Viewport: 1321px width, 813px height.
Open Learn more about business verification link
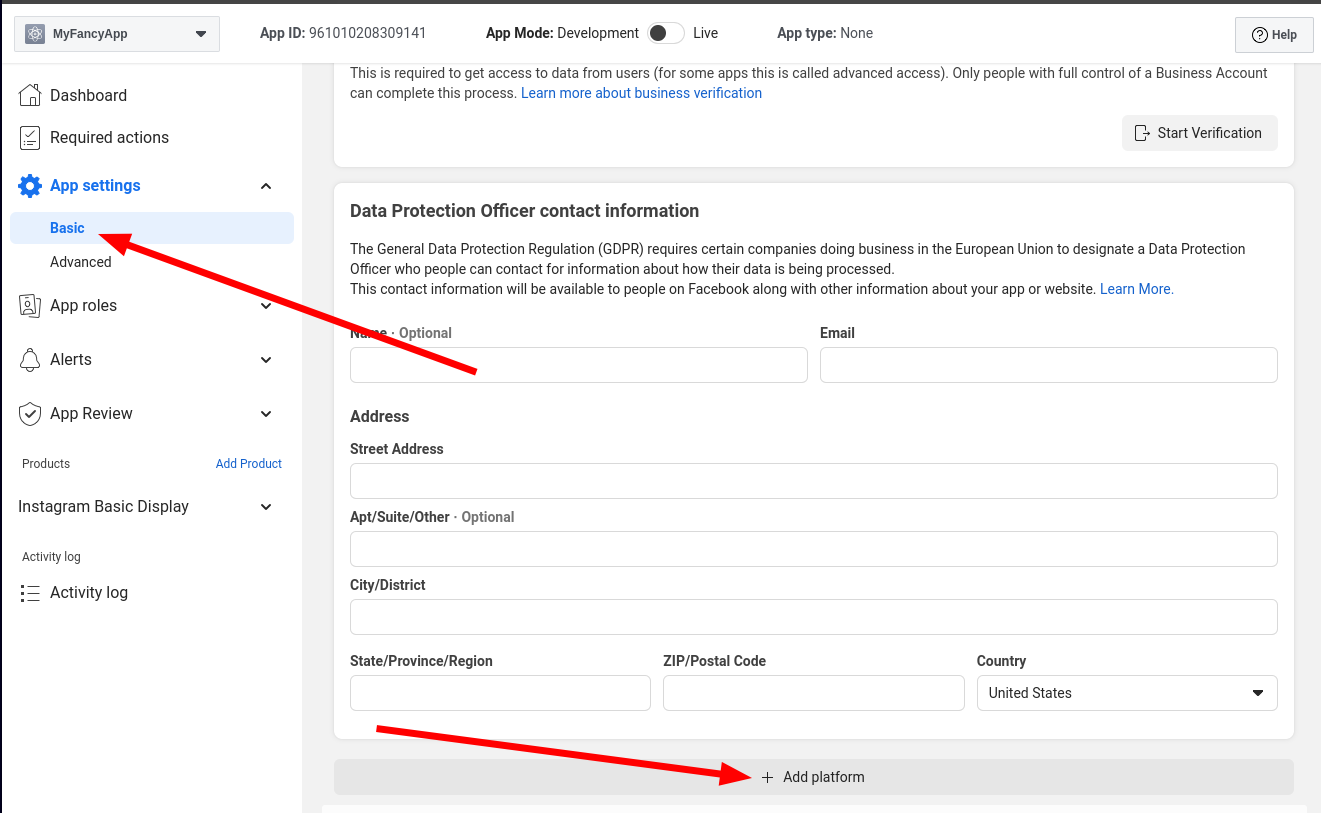(641, 93)
